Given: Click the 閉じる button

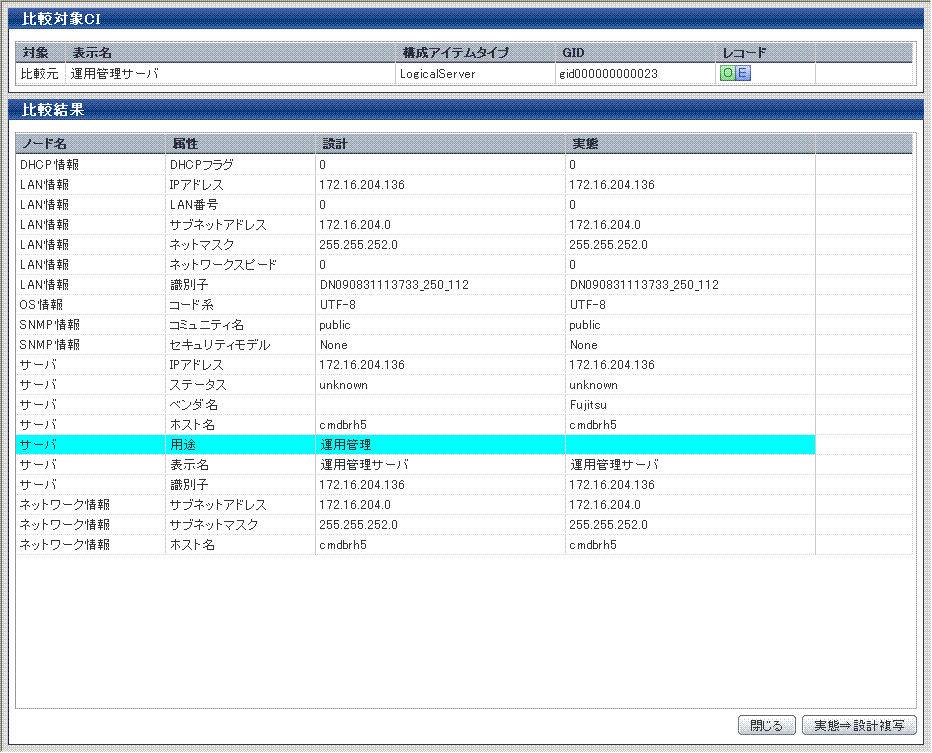Looking at the screenshot, I should (766, 725).
